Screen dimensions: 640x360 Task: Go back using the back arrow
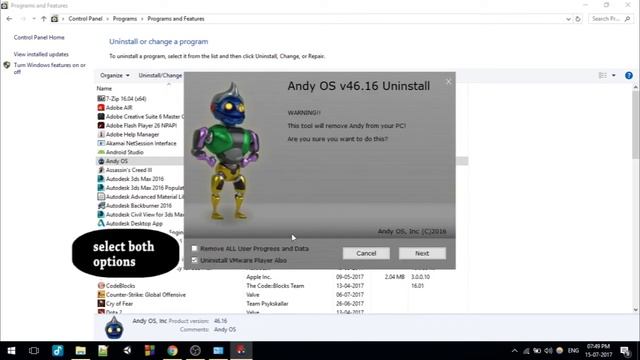pyautogui.click(x=9, y=19)
